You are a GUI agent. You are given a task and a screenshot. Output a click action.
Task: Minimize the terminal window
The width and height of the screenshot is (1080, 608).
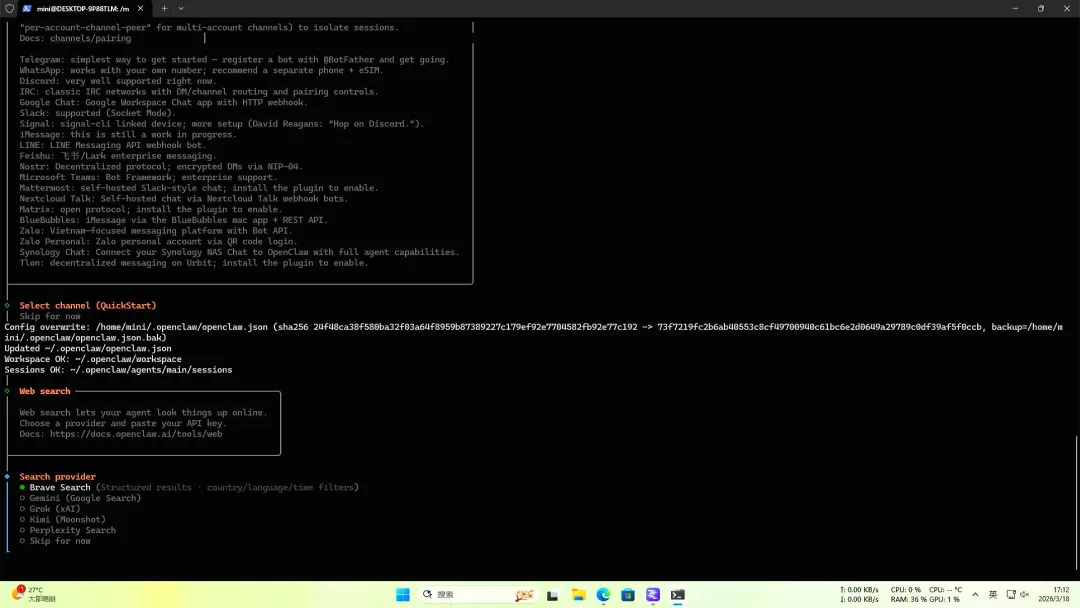1015,8
